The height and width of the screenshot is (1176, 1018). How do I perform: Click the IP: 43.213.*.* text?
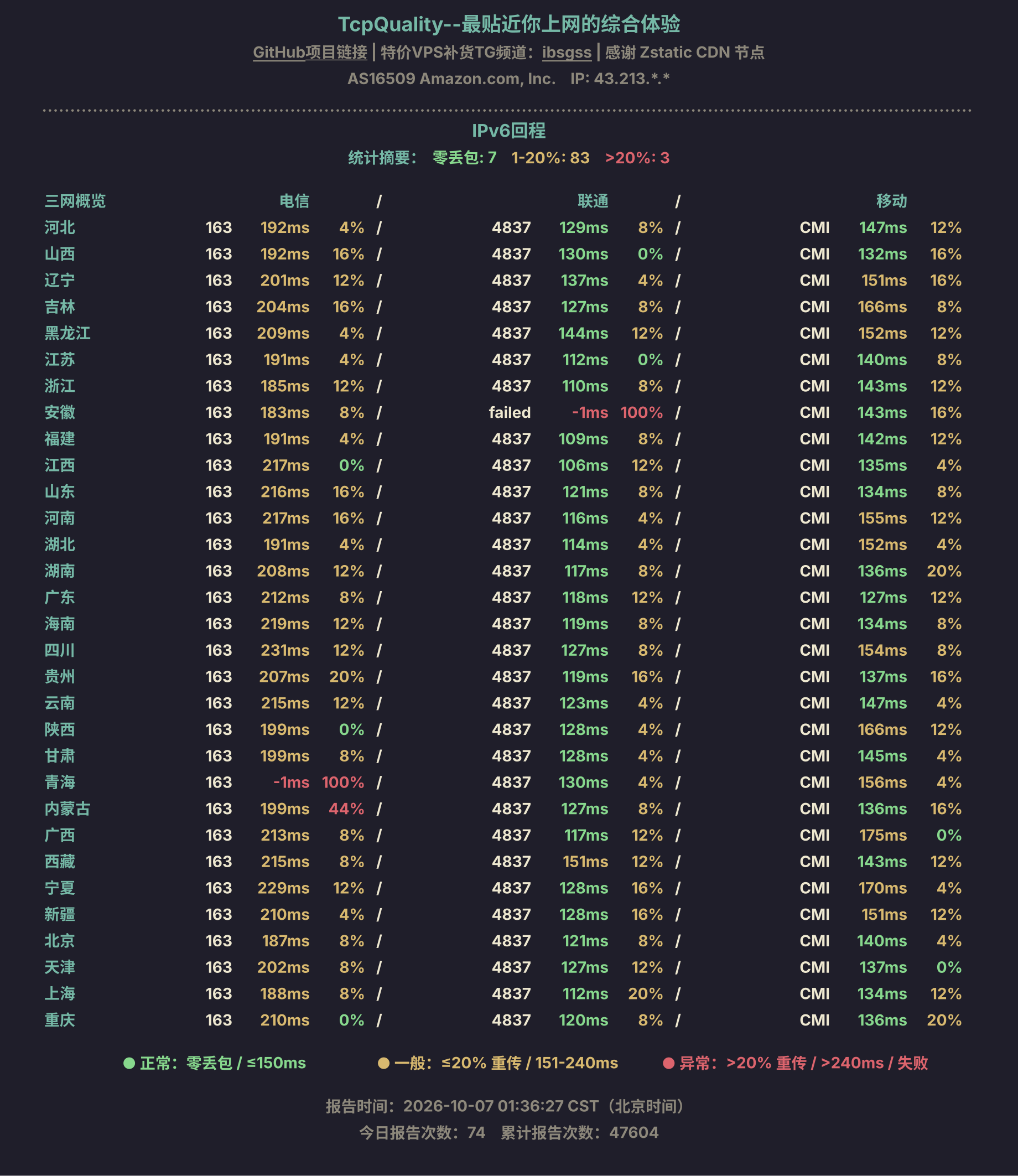point(620,79)
